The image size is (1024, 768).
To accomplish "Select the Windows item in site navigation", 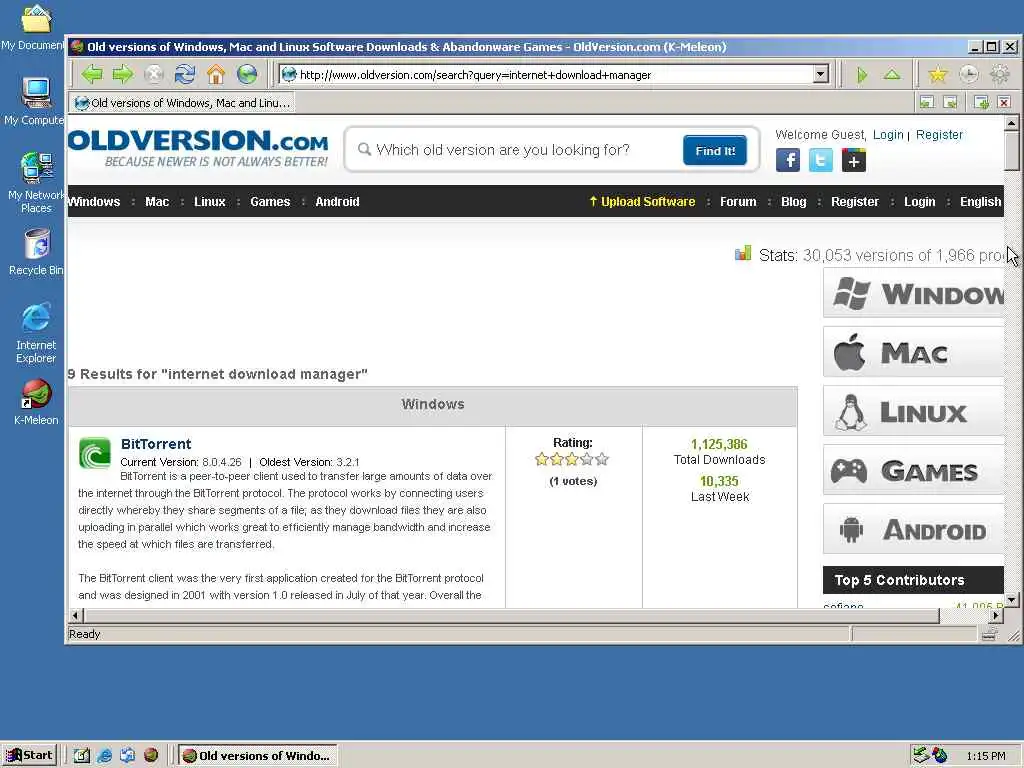I will click(x=94, y=202).
